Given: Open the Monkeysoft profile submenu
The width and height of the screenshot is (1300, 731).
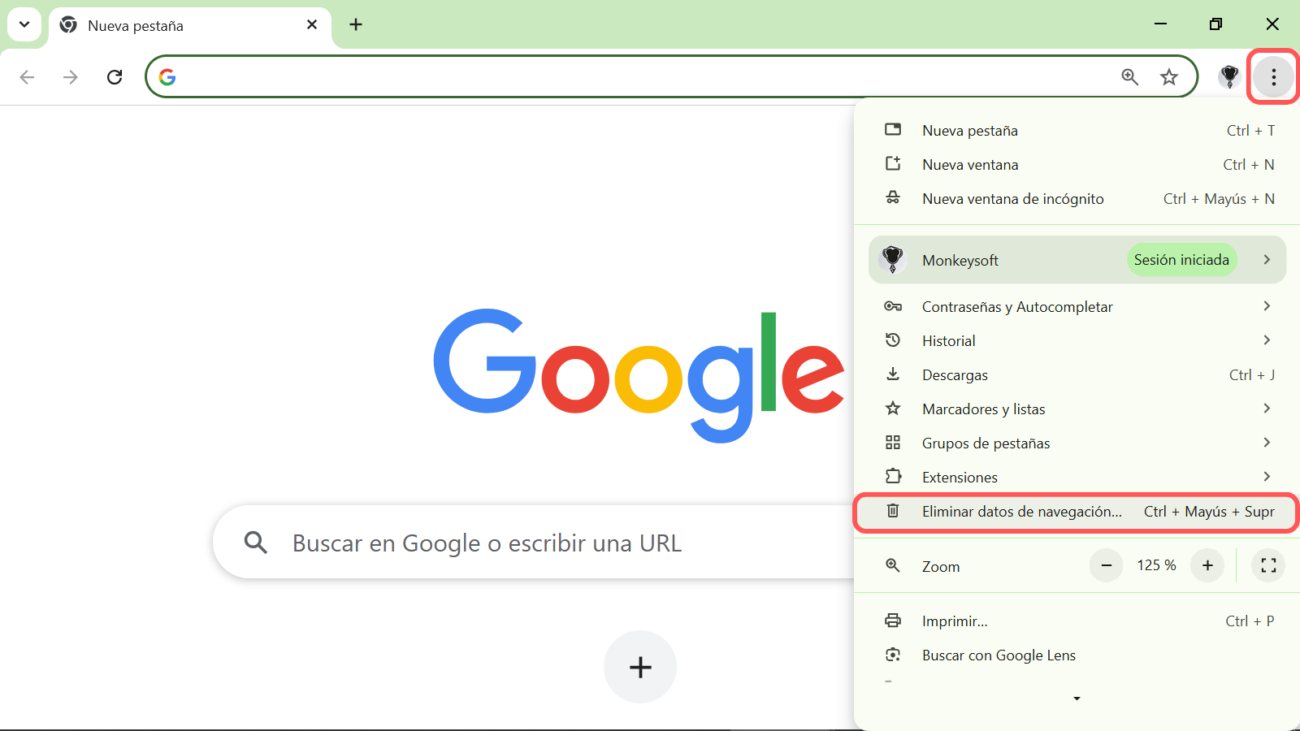Looking at the screenshot, I should pos(1077,260).
